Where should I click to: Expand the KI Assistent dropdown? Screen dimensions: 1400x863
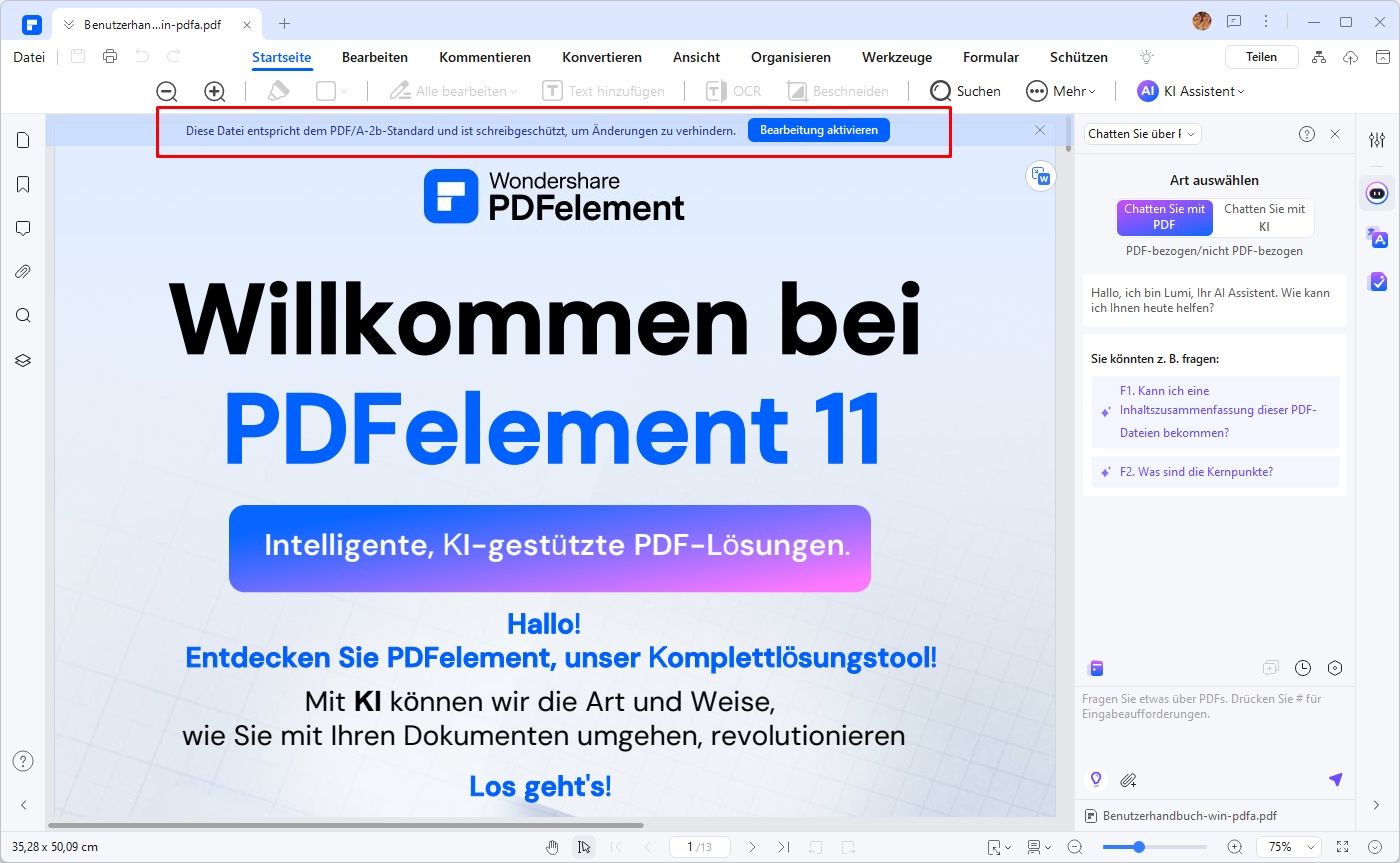[1190, 91]
